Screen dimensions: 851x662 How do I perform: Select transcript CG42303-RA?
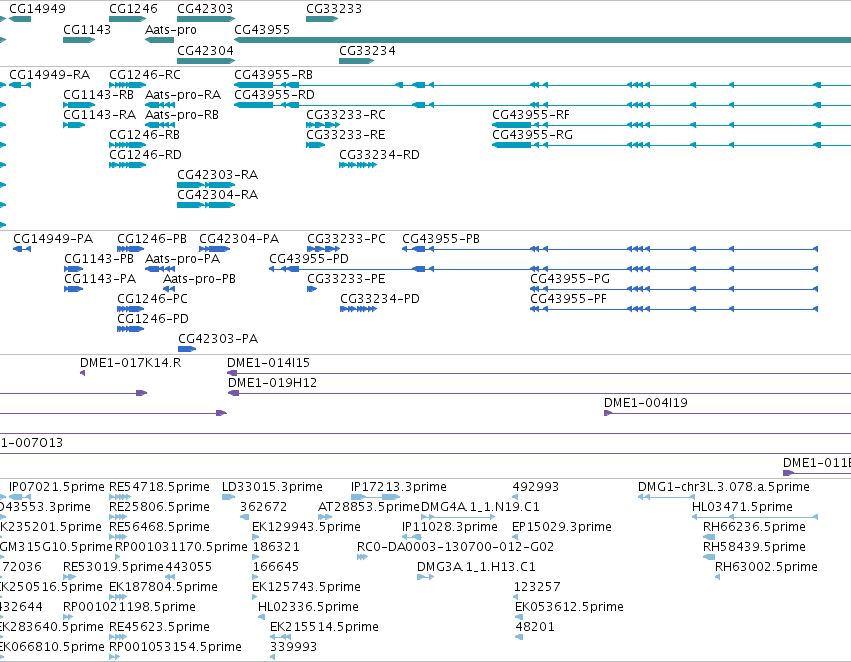(x=218, y=175)
